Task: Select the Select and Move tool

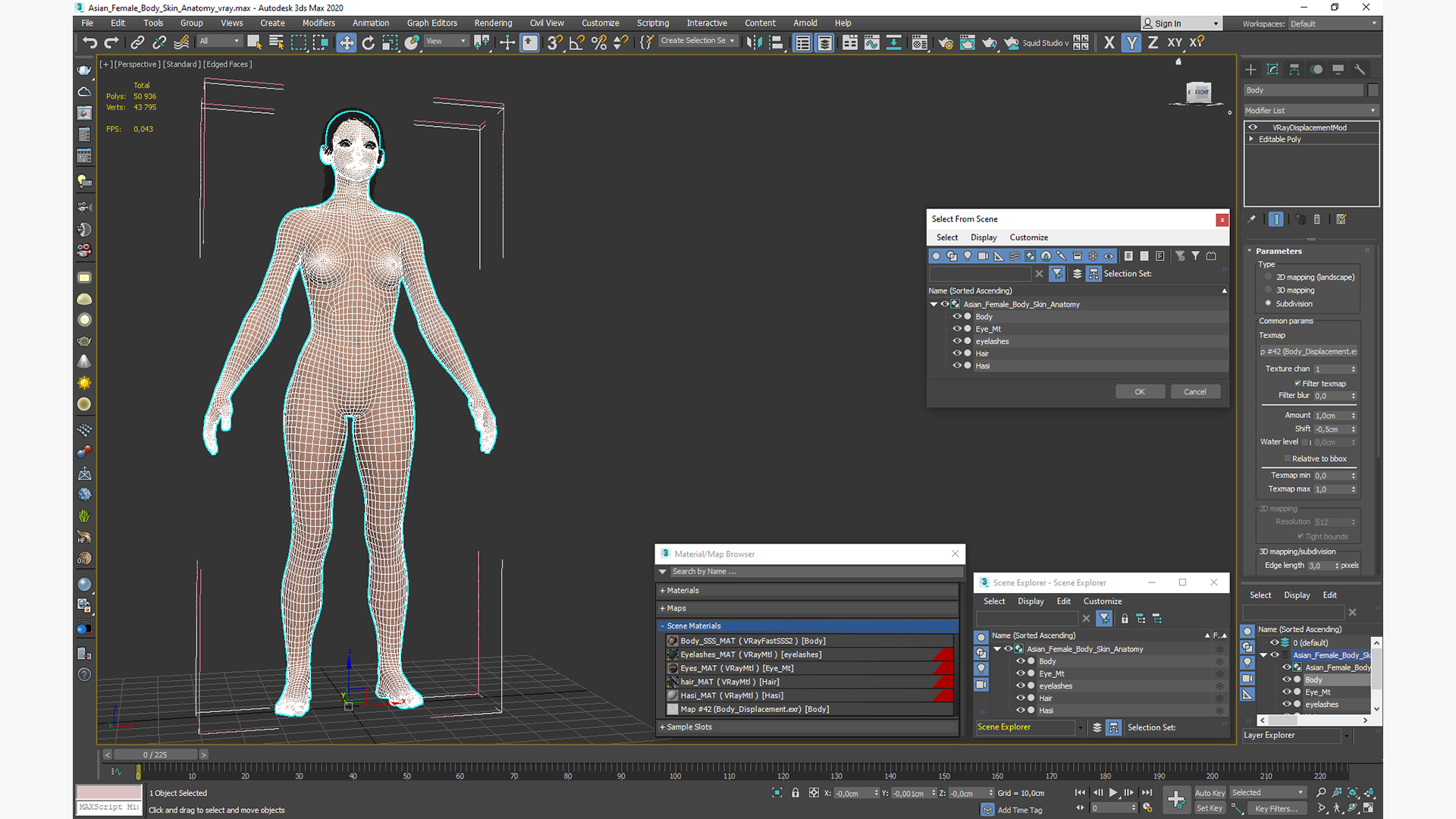Action: (x=347, y=42)
